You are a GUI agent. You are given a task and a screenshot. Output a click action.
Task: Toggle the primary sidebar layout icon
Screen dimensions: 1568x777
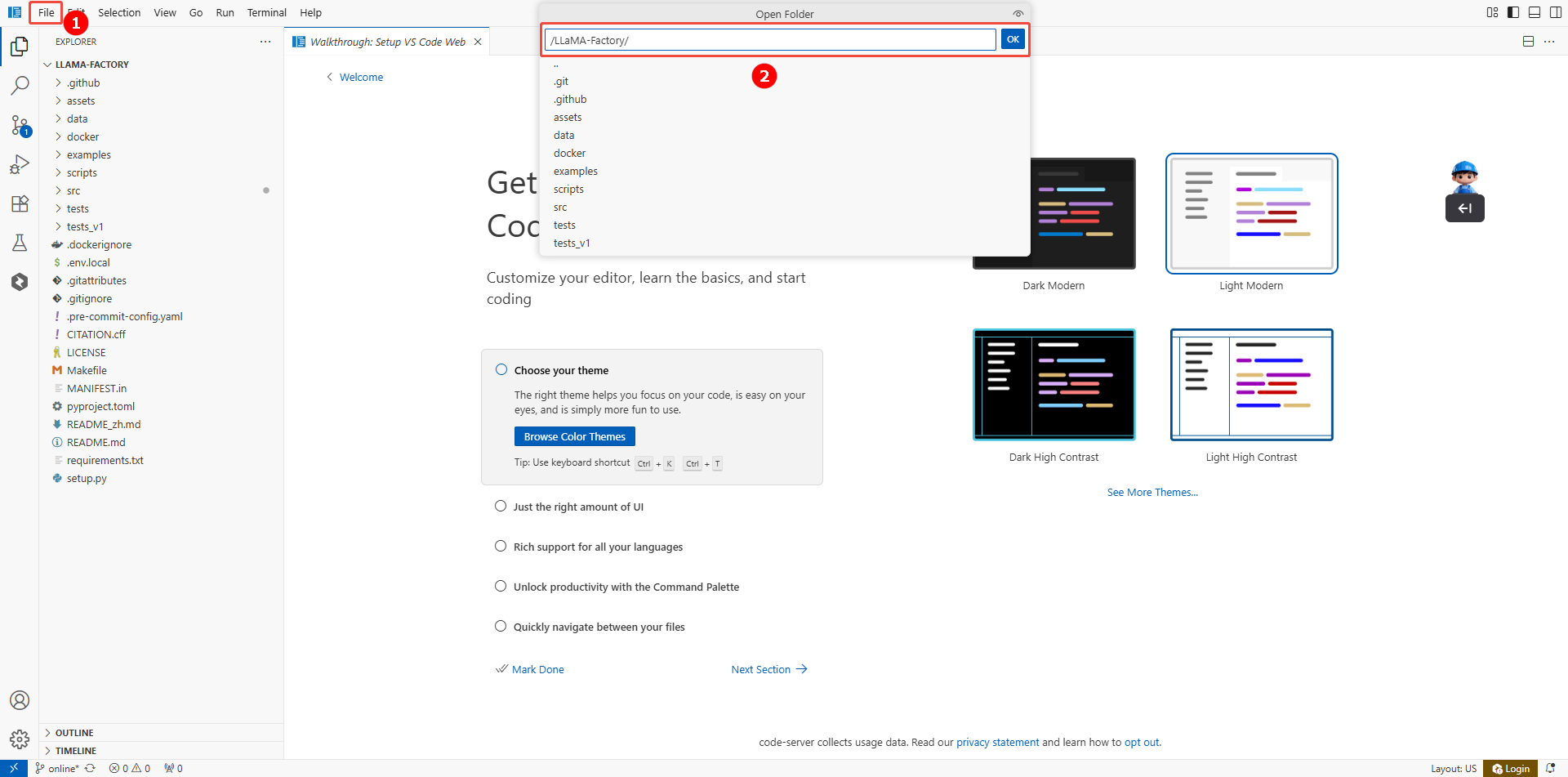[1513, 12]
